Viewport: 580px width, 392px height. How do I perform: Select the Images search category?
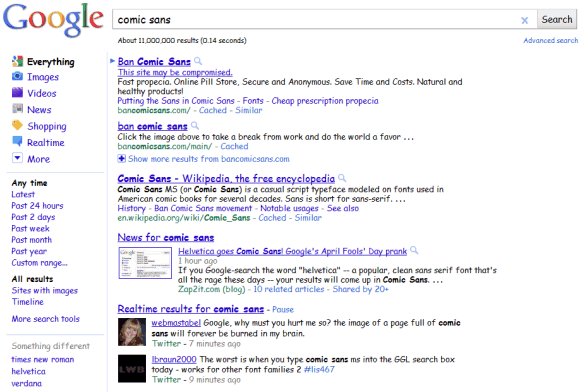[43, 77]
